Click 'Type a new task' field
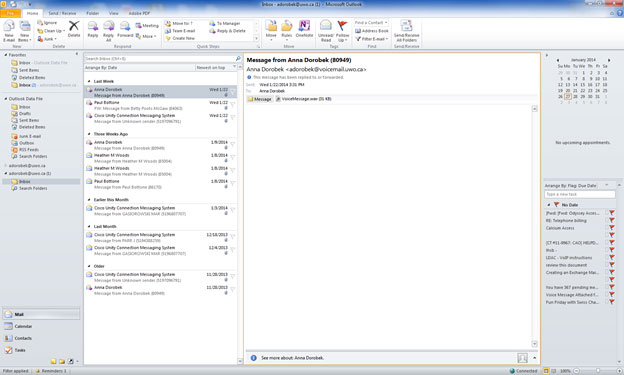 coord(579,194)
